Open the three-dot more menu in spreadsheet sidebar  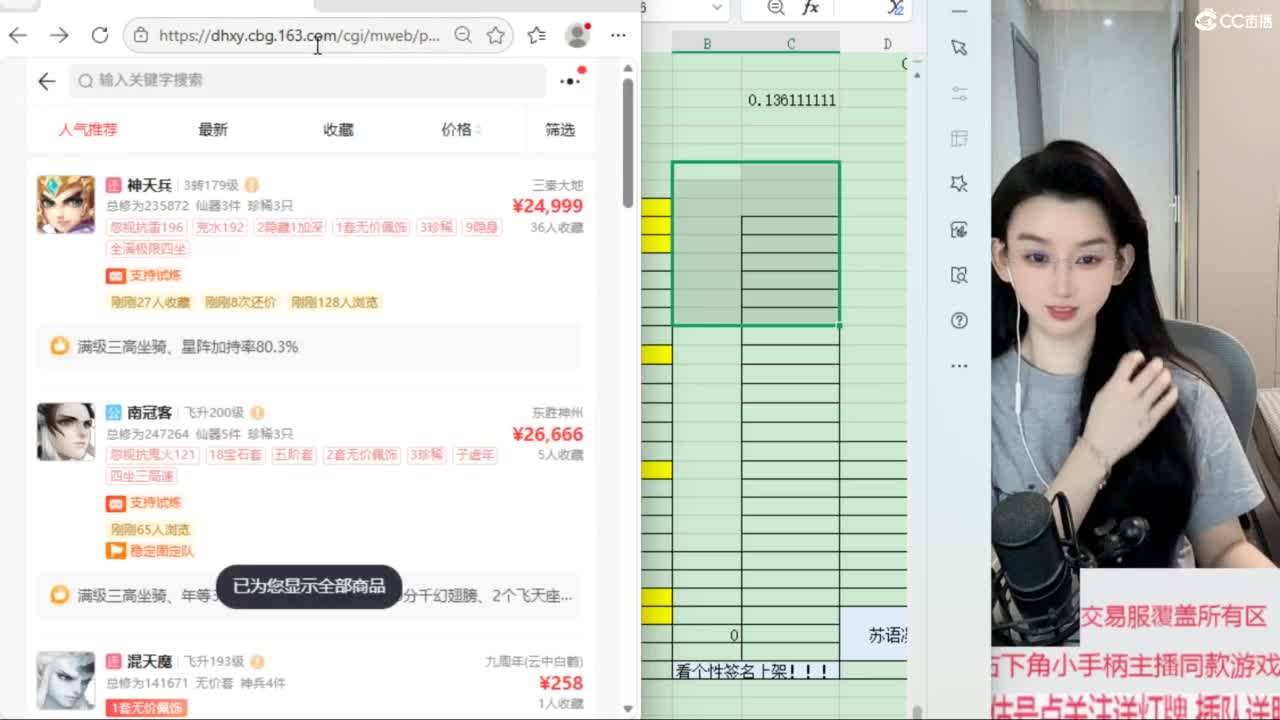coord(959,366)
